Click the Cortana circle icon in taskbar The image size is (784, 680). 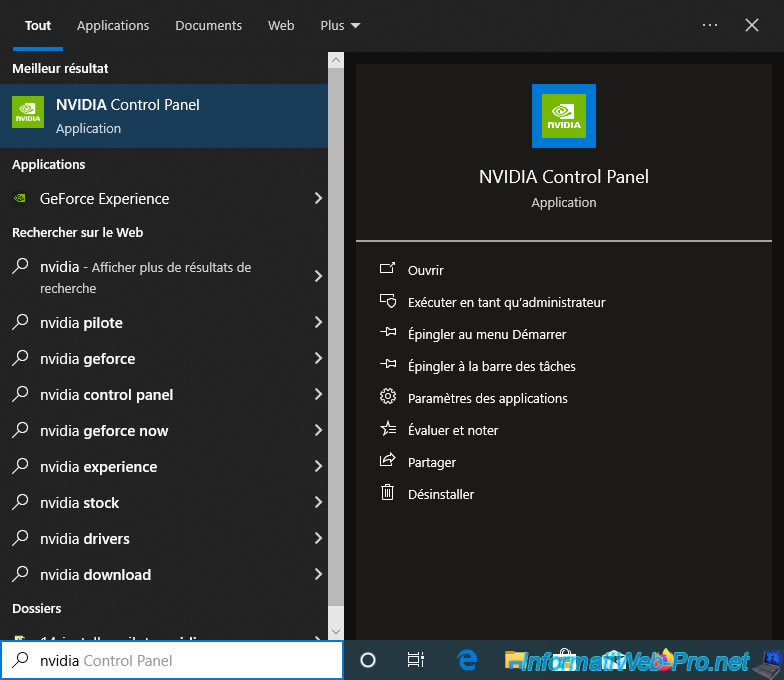(368, 660)
